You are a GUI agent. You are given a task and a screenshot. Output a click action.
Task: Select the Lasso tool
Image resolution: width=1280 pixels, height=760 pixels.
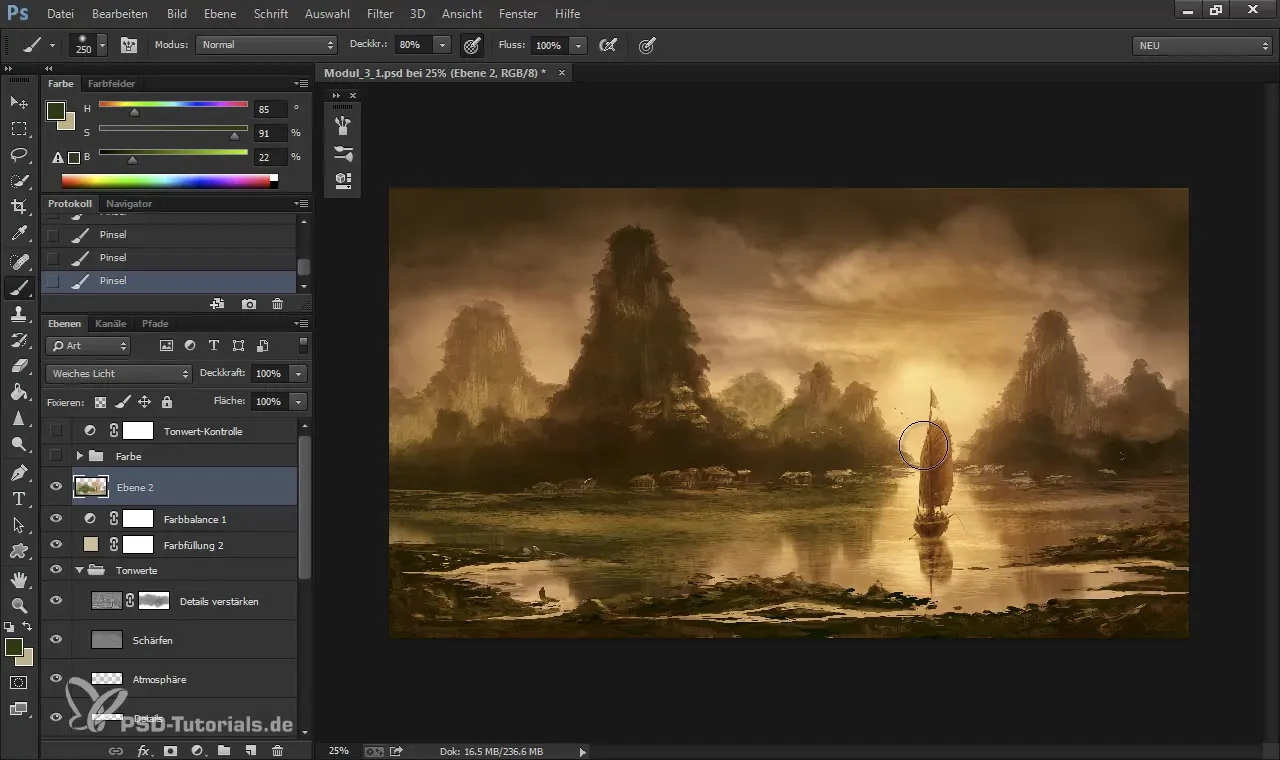[18, 154]
